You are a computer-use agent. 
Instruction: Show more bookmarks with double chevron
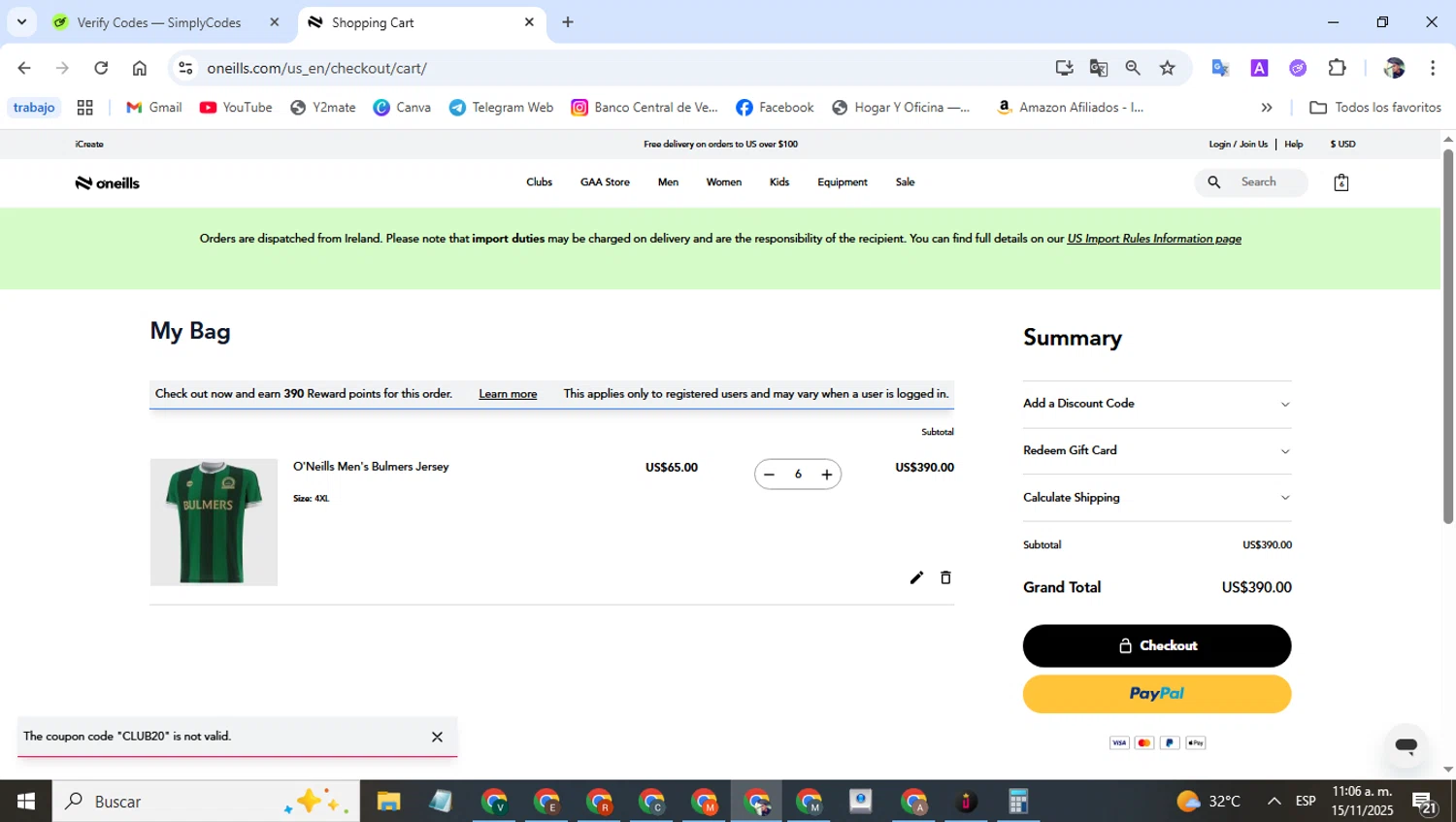pos(1267,108)
